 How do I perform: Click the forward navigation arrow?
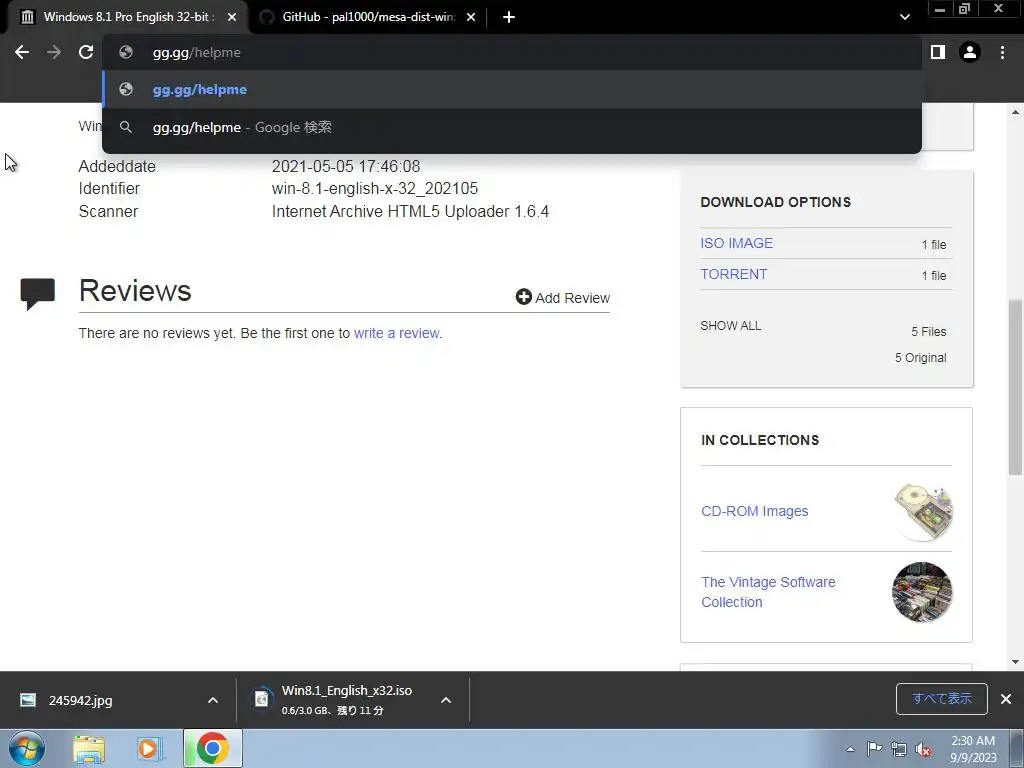(x=54, y=52)
